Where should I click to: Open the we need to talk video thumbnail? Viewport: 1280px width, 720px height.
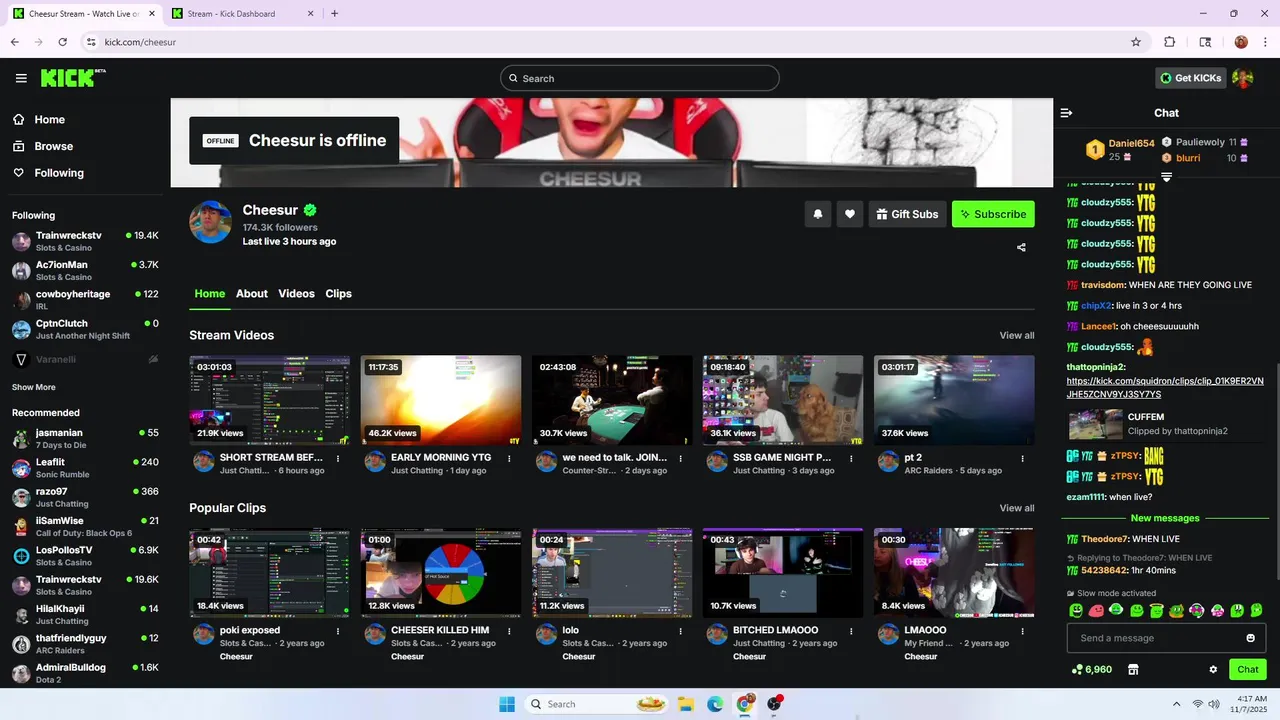(612, 400)
